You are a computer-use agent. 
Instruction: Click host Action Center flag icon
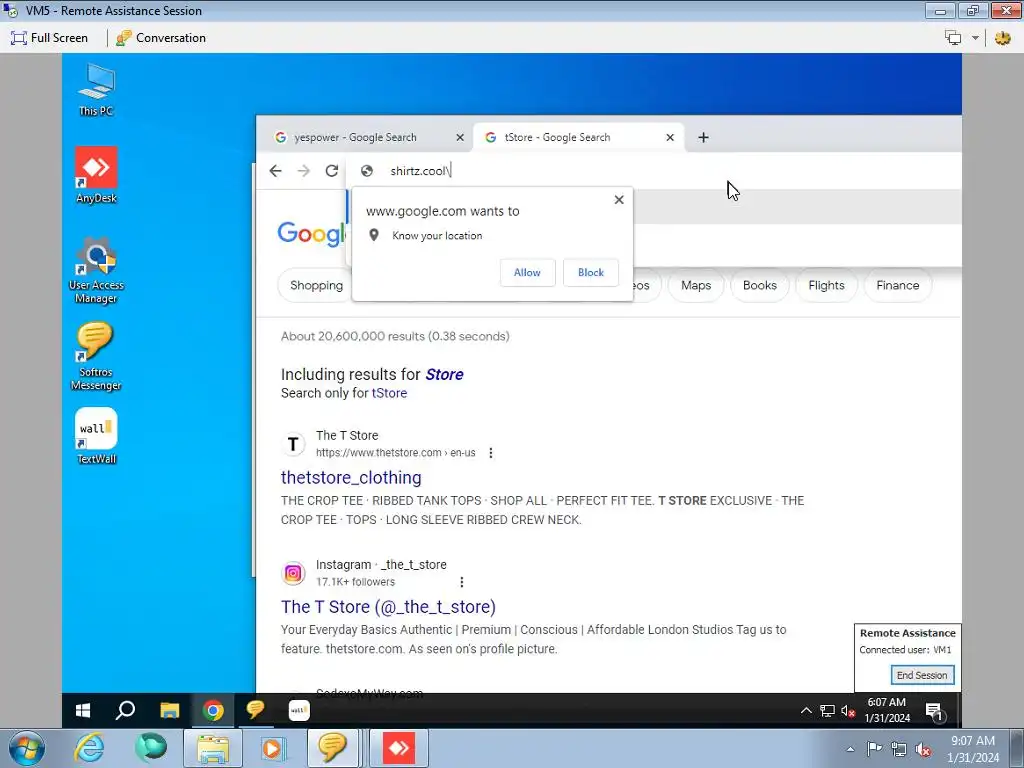click(x=874, y=749)
